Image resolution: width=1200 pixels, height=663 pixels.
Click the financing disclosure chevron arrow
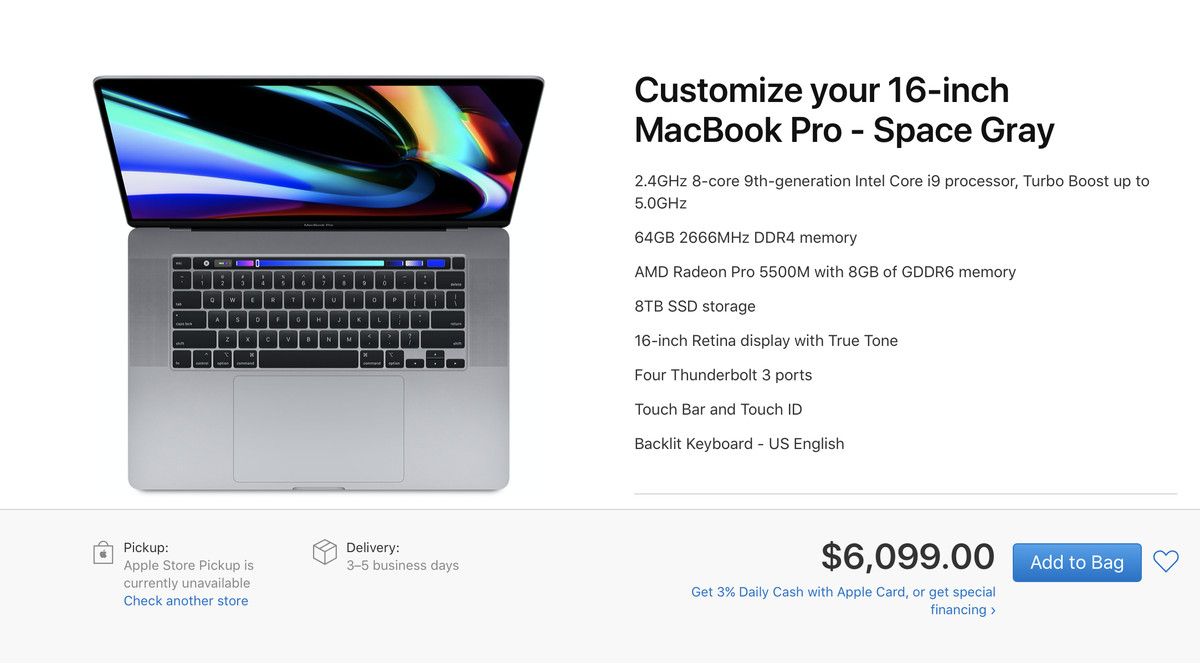coord(993,609)
